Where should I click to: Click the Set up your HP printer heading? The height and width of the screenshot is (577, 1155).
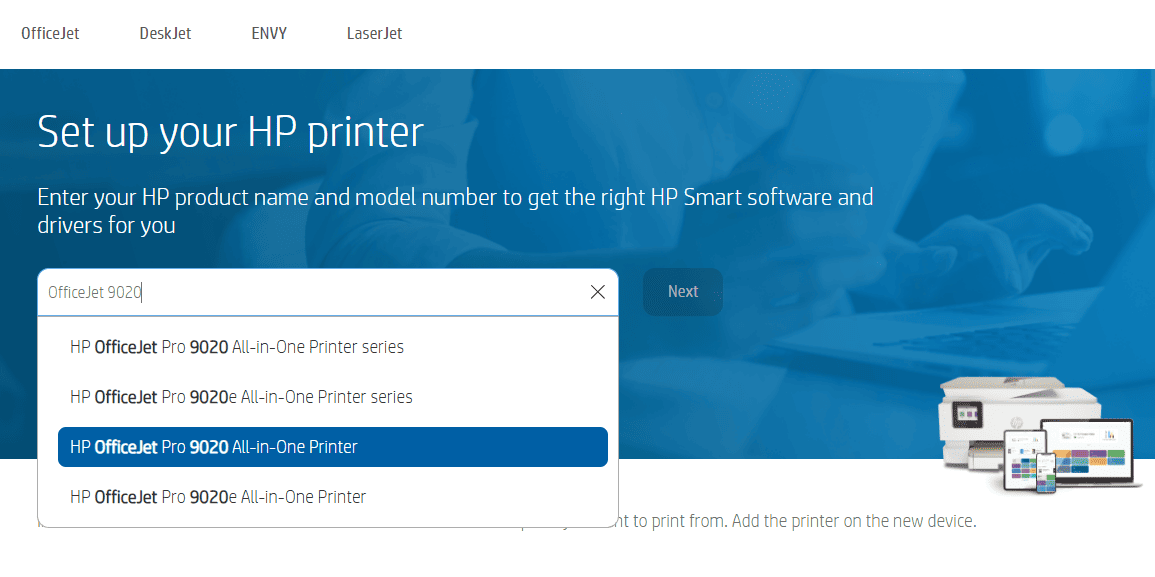tap(229, 131)
